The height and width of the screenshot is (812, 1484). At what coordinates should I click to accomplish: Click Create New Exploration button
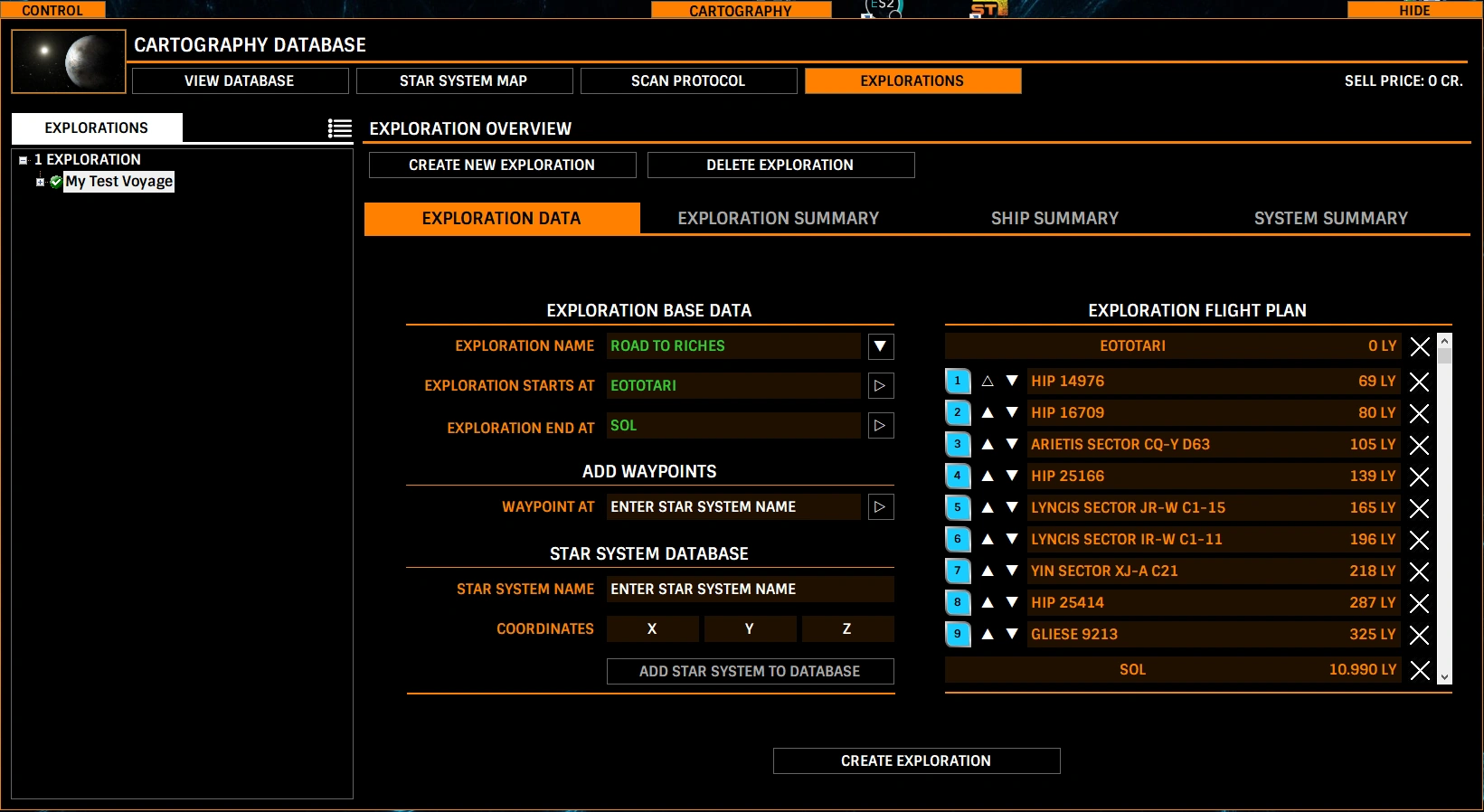(x=502, y=165)
